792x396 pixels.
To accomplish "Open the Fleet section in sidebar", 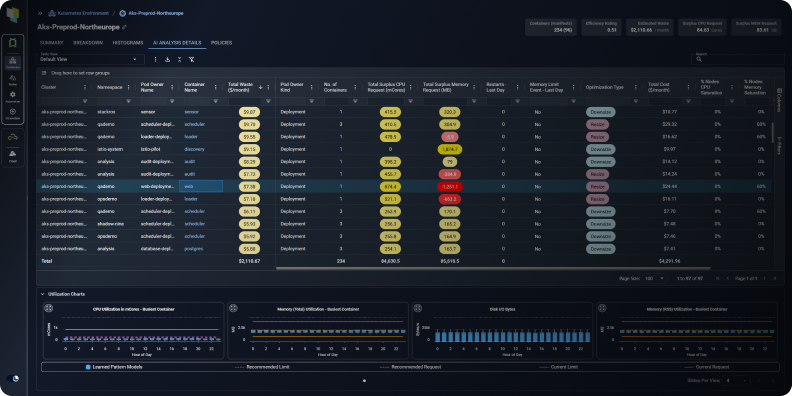I will click(x=13, y=155).
